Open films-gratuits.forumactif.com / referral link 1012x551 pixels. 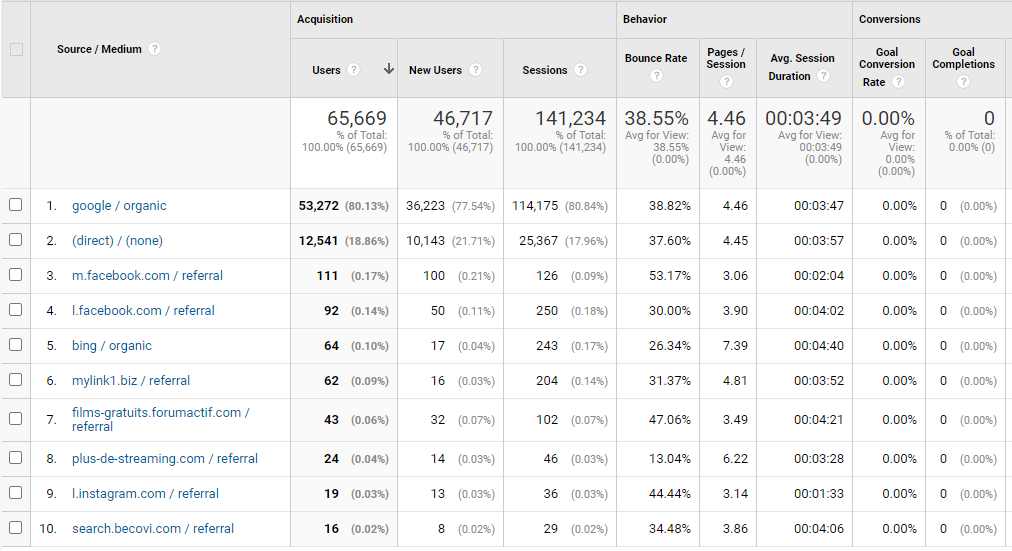[161, 419]
